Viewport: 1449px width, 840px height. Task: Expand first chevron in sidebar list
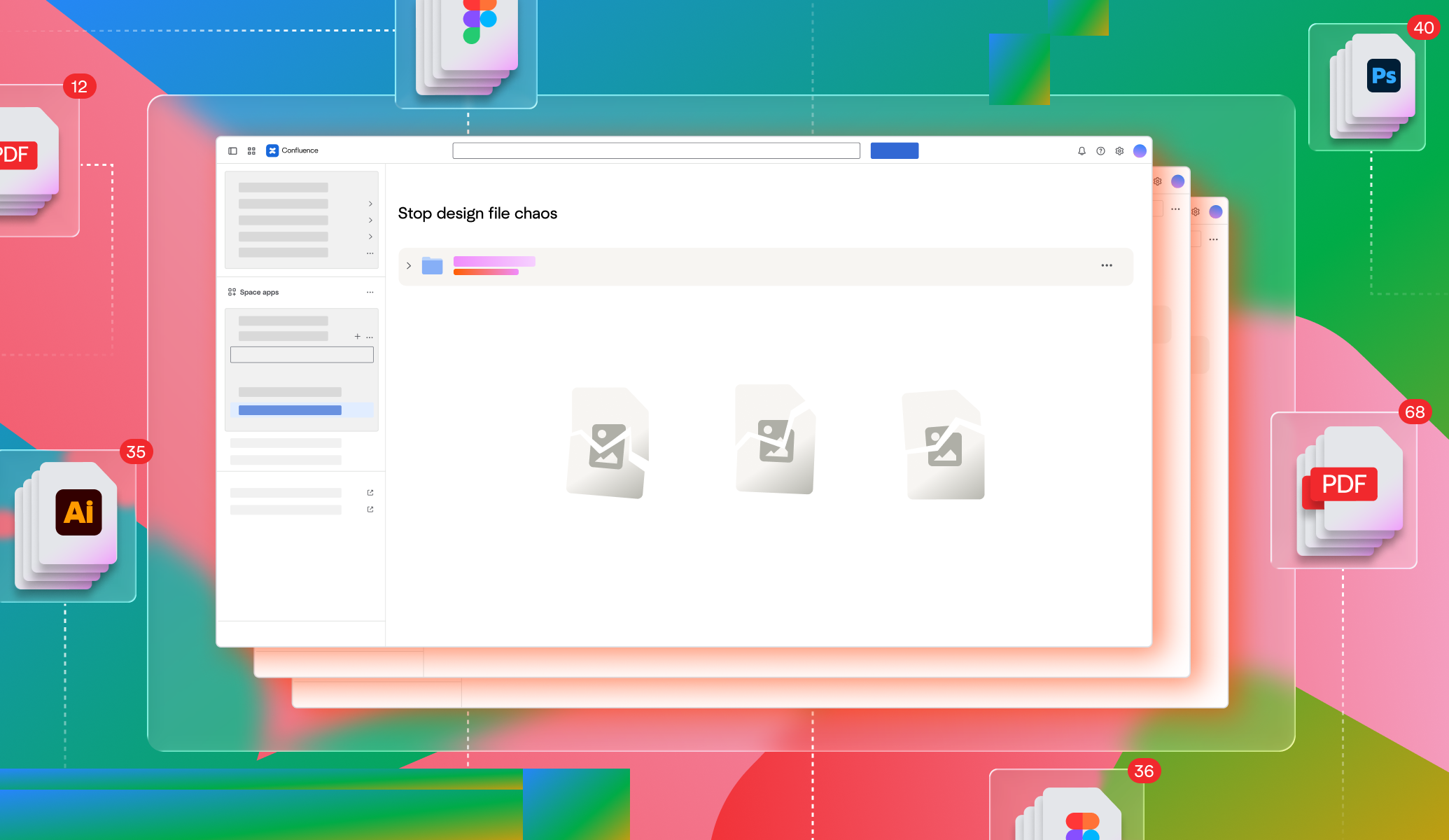tap(370, 204)
